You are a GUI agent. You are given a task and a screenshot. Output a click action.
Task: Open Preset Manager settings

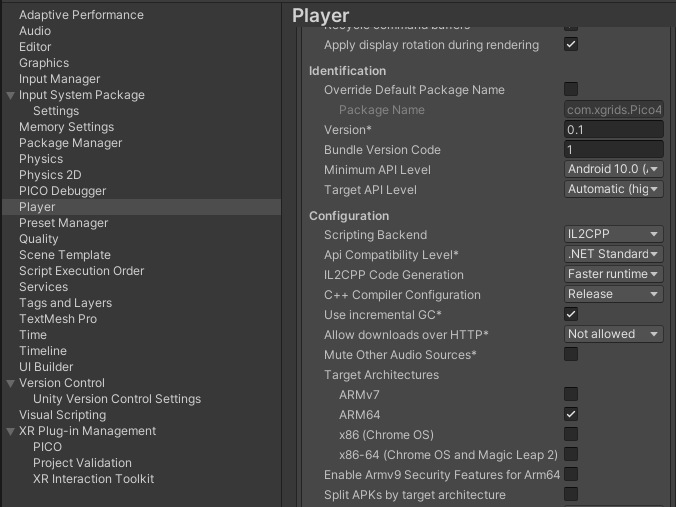click(63, 222)
